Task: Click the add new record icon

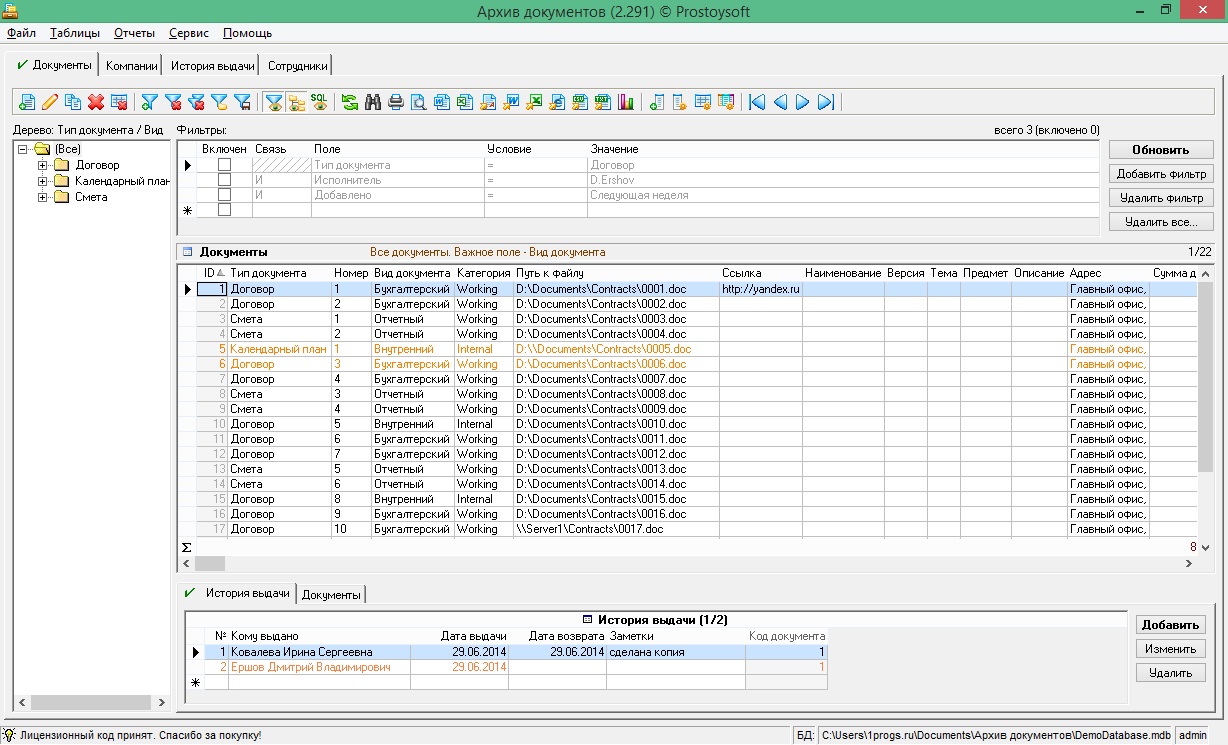Action: pyautogui.click(x=27, y=101)
